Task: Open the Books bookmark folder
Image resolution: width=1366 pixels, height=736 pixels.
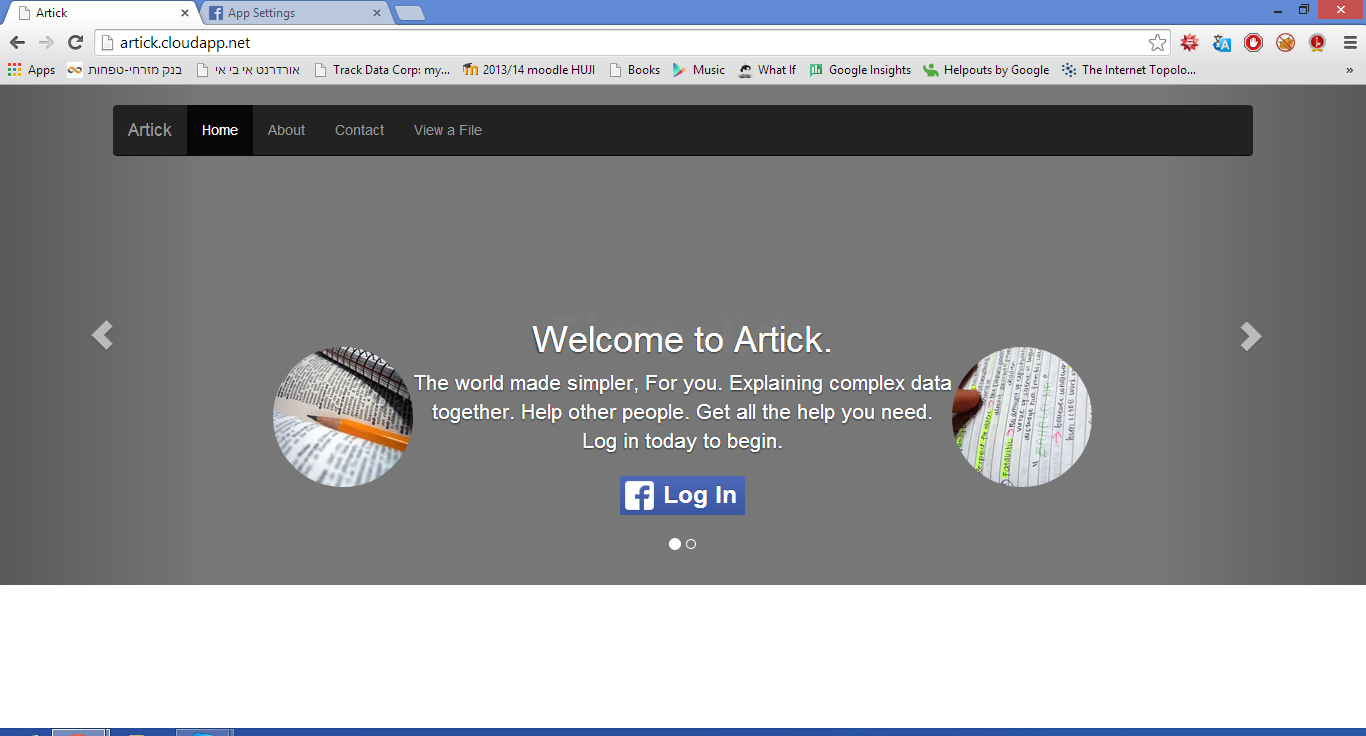Action: pyautogui.click(x=635, y=70)
